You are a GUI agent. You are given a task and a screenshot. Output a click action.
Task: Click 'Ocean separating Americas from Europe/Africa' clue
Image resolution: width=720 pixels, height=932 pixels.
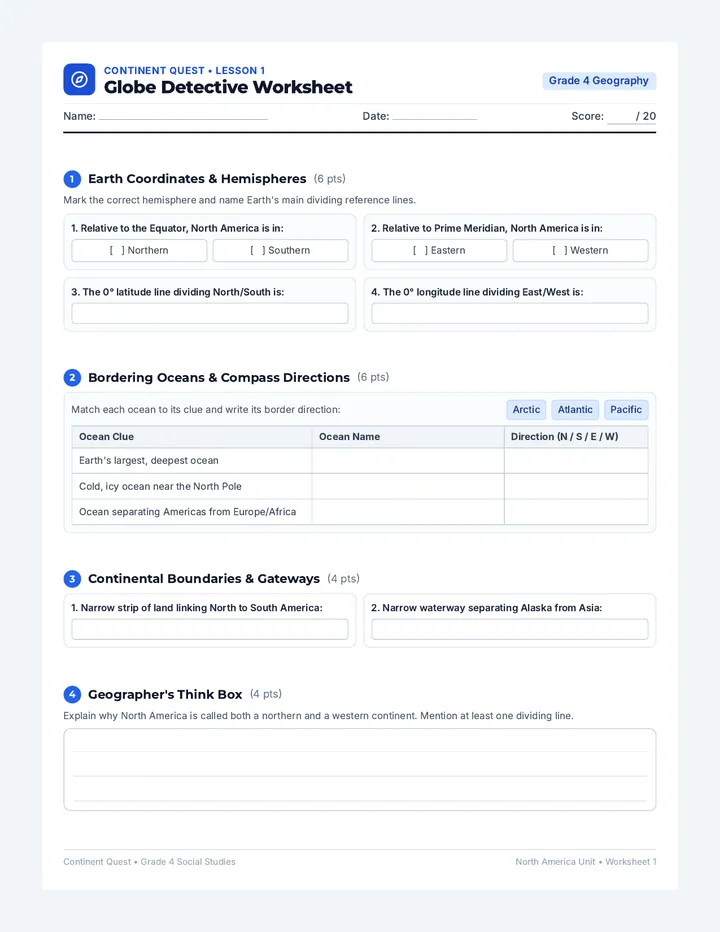pos(187,512)
